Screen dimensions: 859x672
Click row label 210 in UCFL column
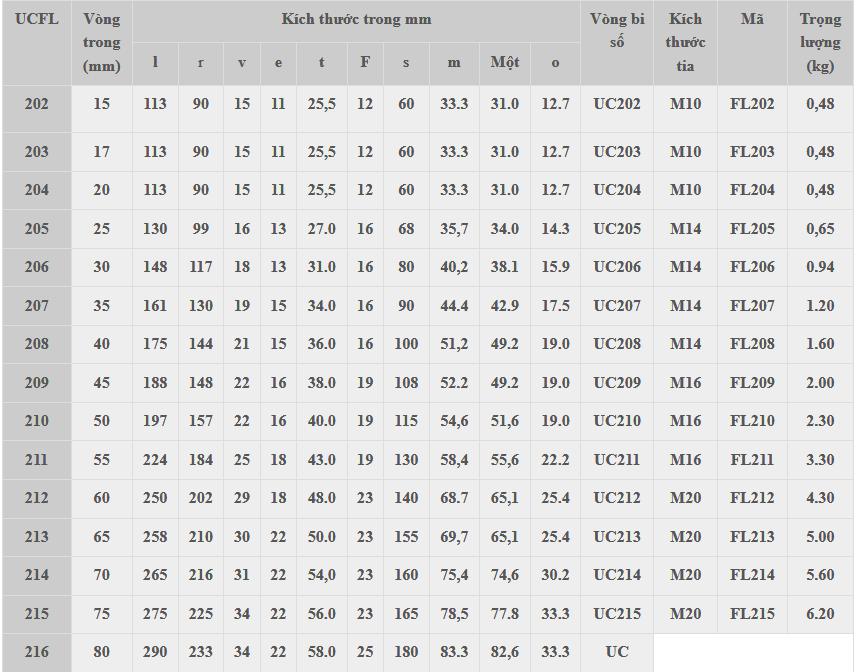[x=36, y=421]
